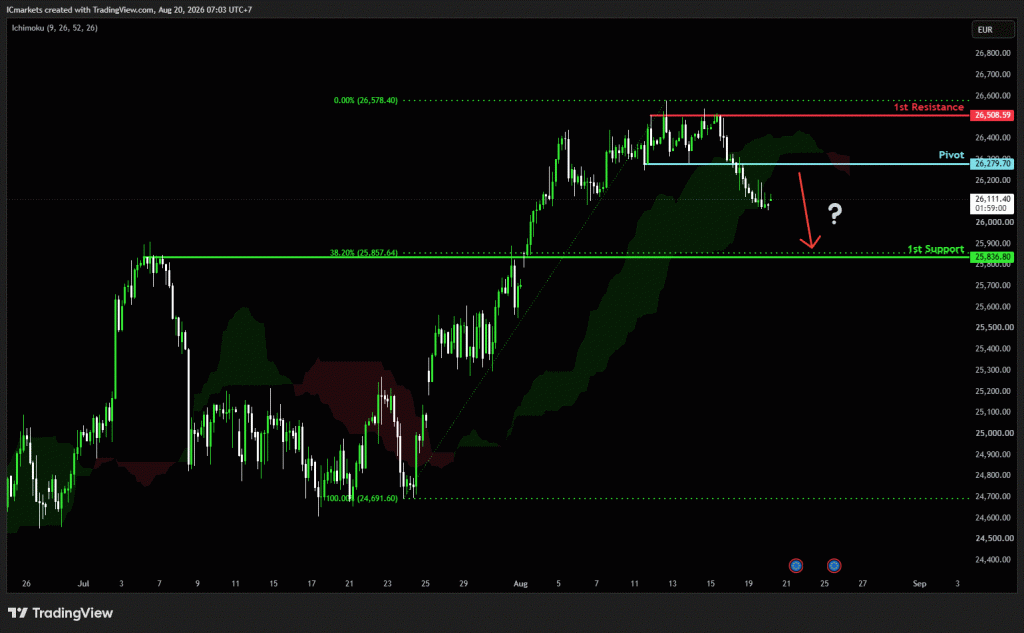Open the EUR currency selector
Viewport: 1024px width, 633px height.
tap(985, 30)
